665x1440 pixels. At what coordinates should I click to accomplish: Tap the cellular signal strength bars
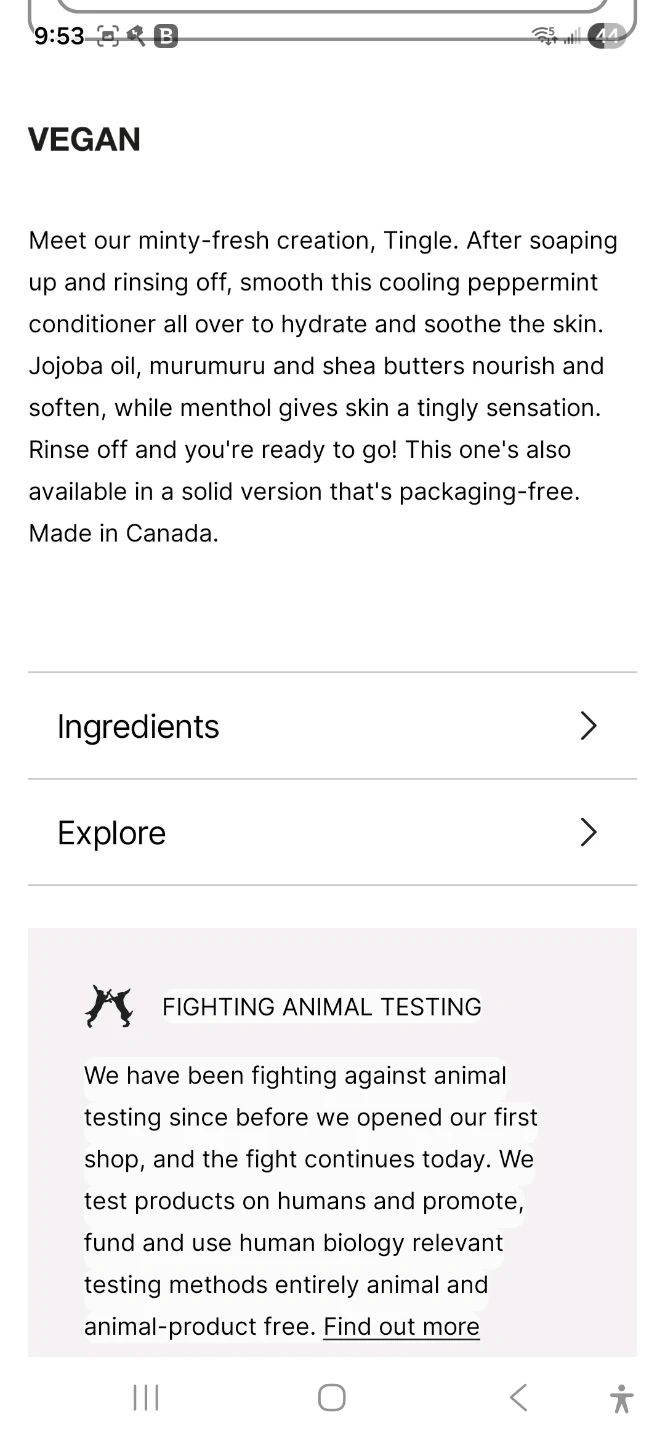572,38
